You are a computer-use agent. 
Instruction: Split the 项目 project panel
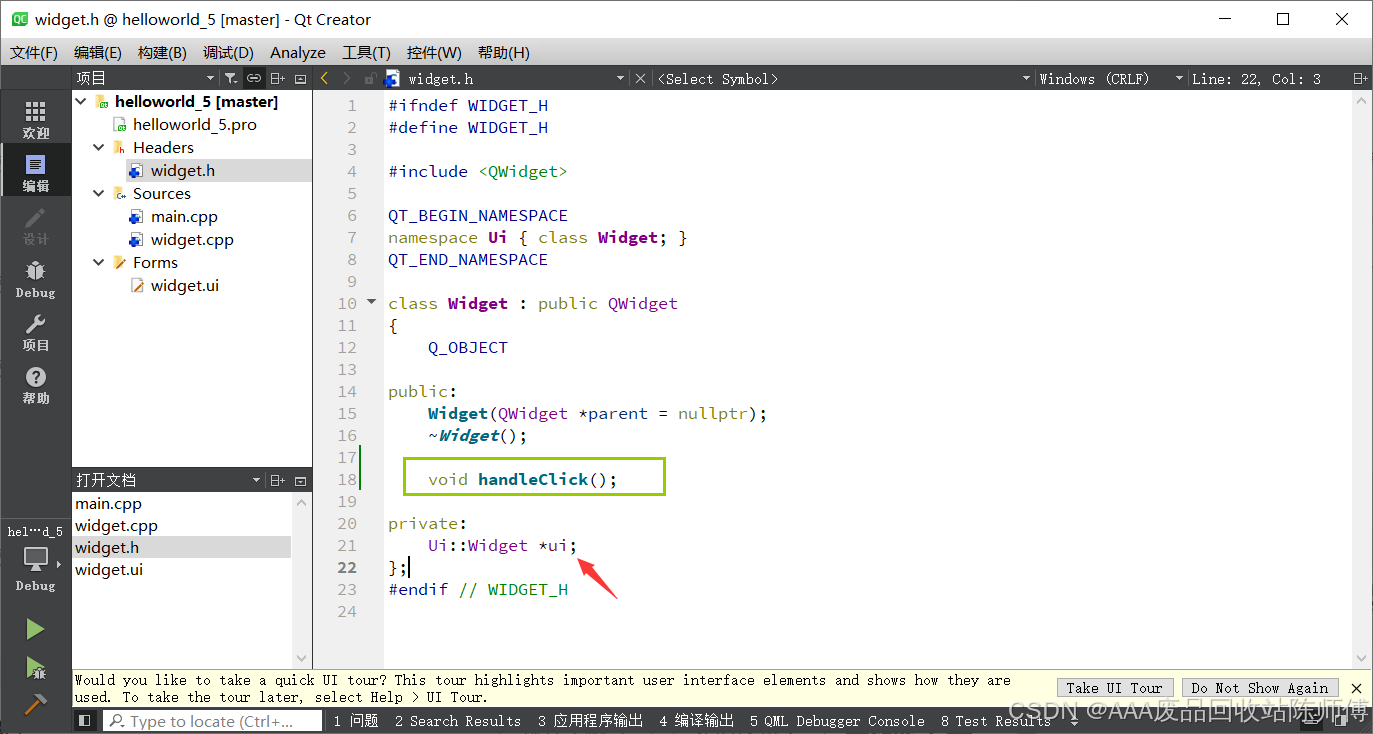coord(278,78)
